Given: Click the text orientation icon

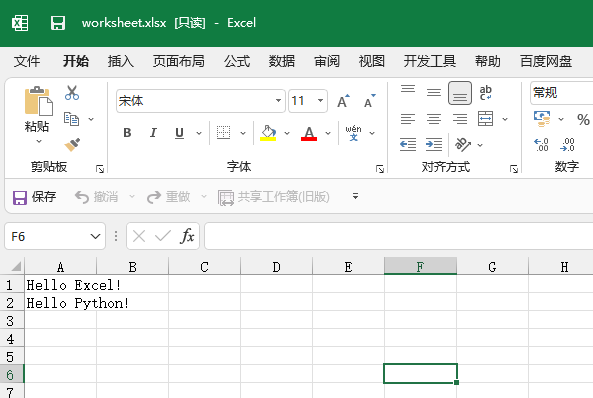Looking at the screenshot, I should pyautogui.click(x=463, y=145).
